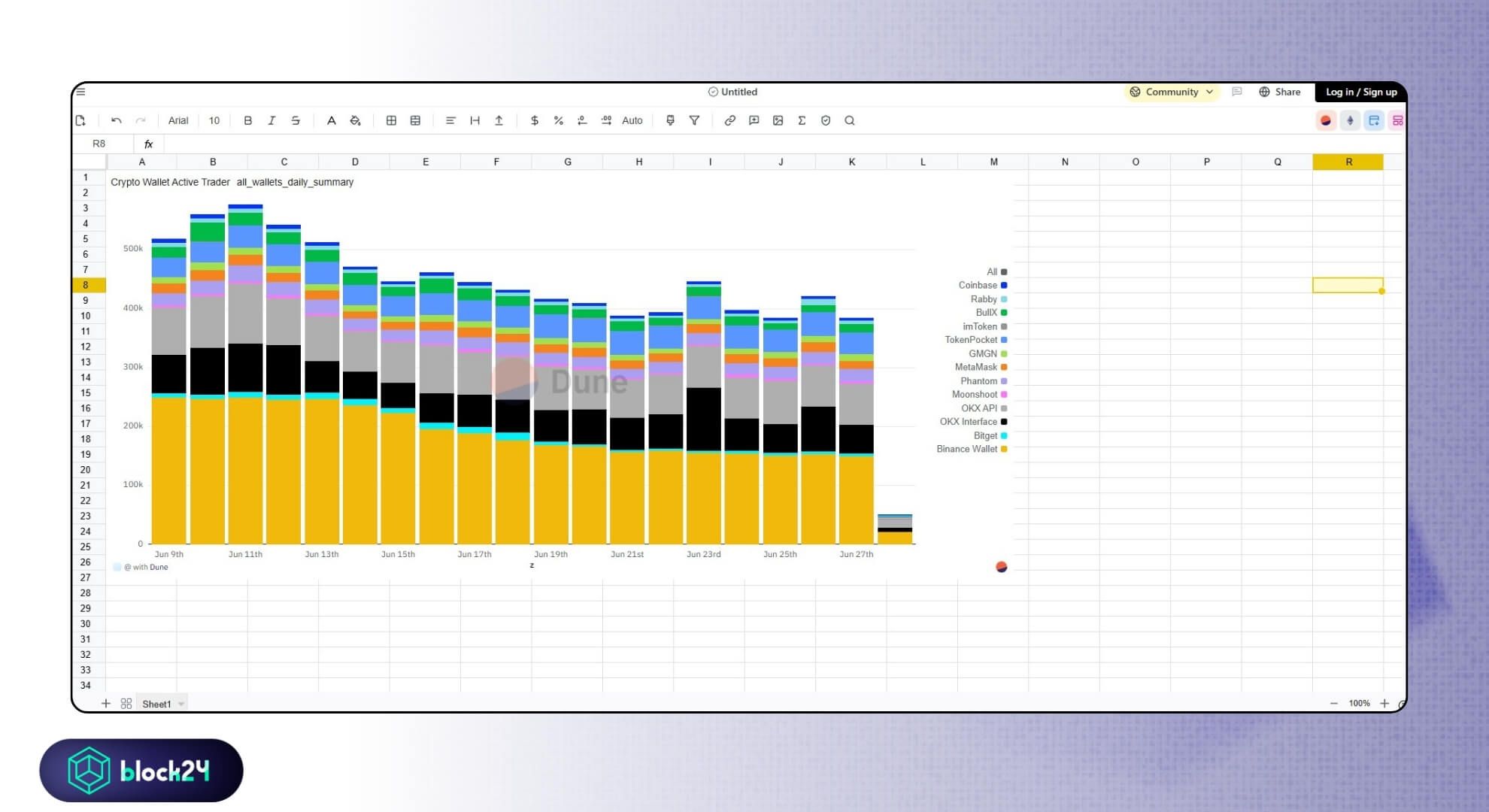
Task: Expand the Community dropdown
Action: (x=1171, y=92)
